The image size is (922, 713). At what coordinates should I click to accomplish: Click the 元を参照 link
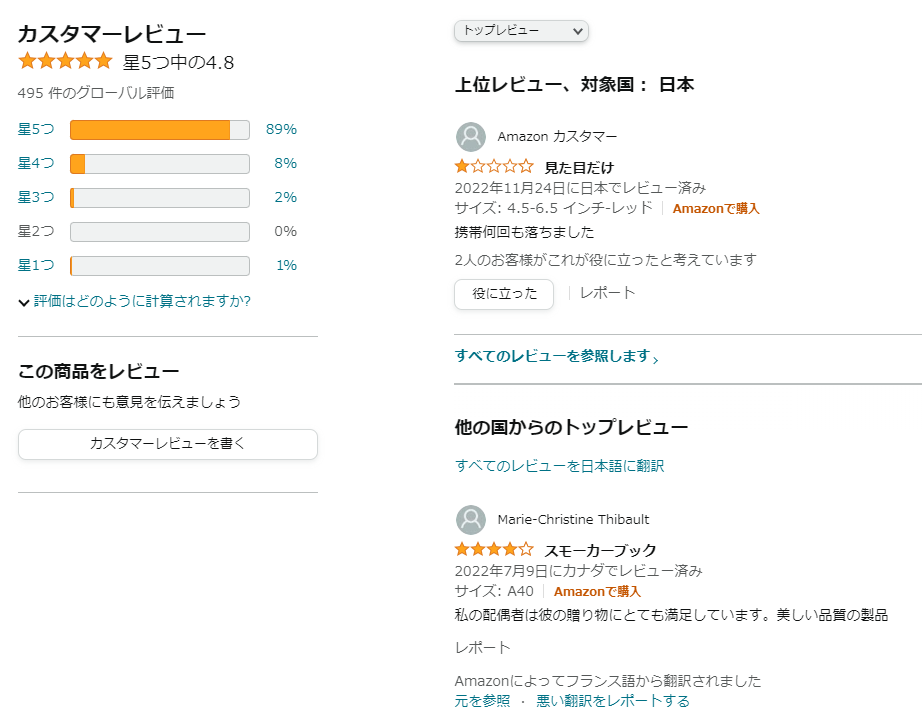(482, 701)
